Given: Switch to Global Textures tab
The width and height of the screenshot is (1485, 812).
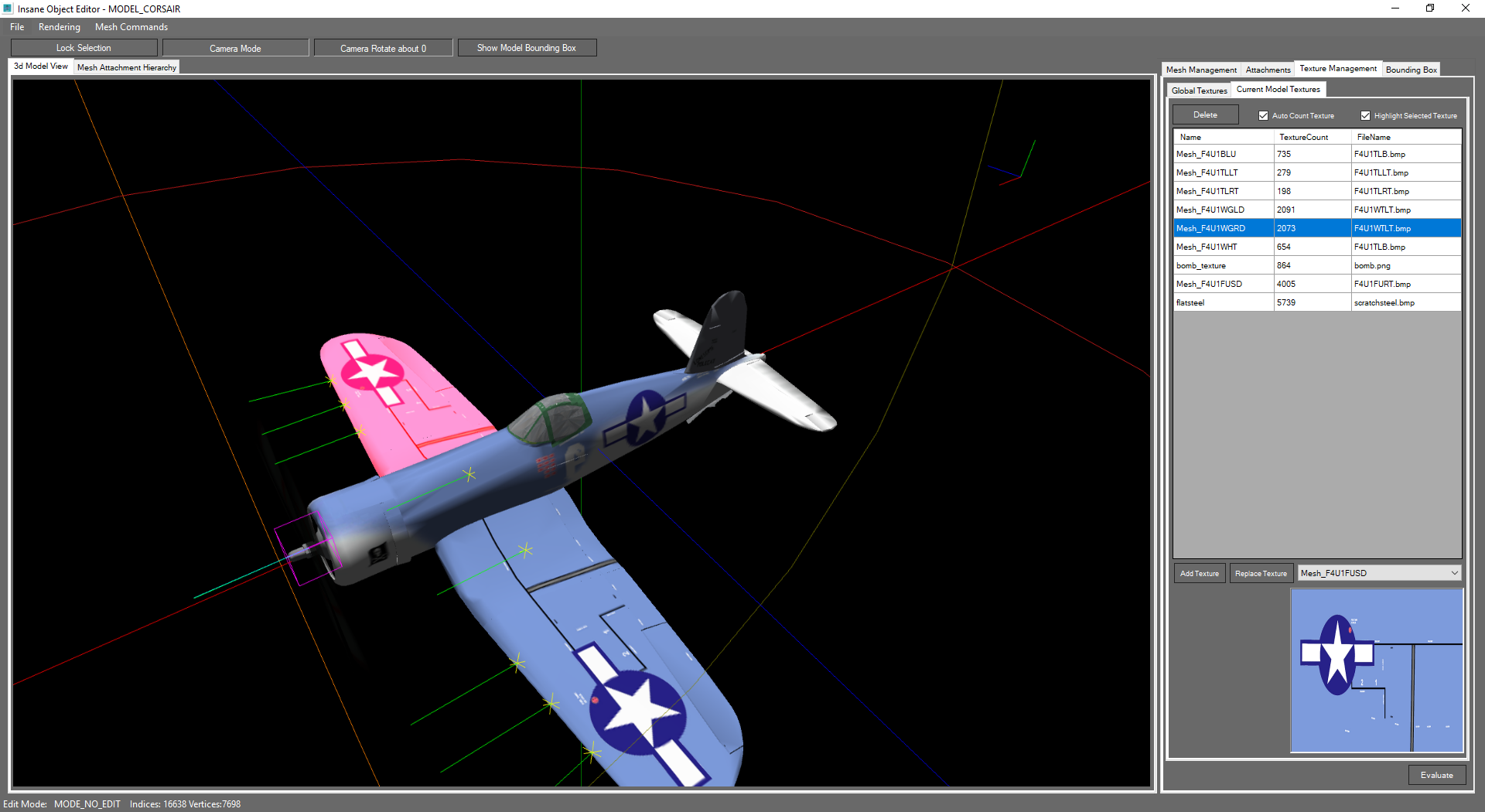Looking at the screenshot, I should click(x=1199, y=90).
